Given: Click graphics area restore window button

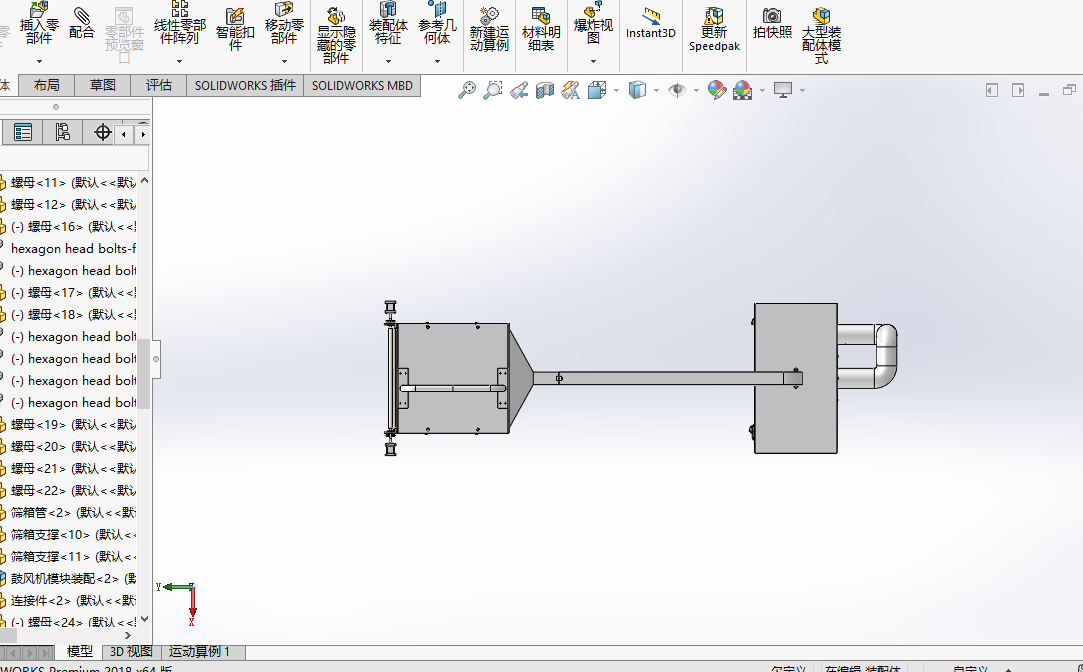Looking at the screenshot, I should point(1069,90).
